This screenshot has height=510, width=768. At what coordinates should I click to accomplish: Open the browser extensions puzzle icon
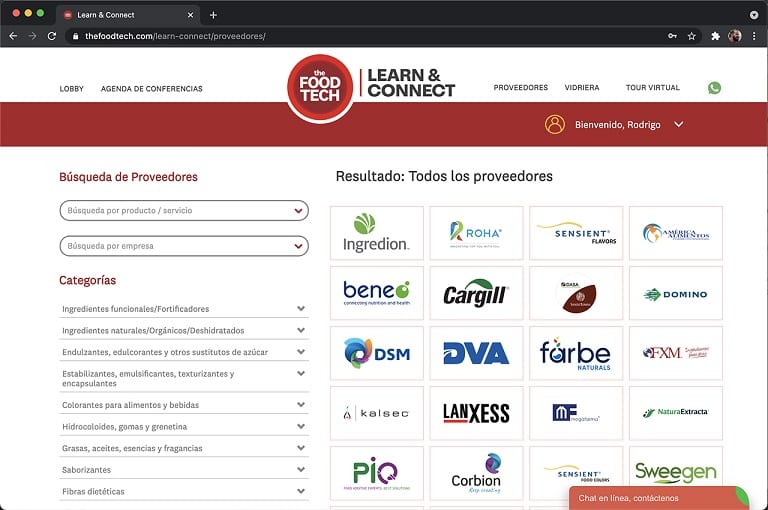715,36
